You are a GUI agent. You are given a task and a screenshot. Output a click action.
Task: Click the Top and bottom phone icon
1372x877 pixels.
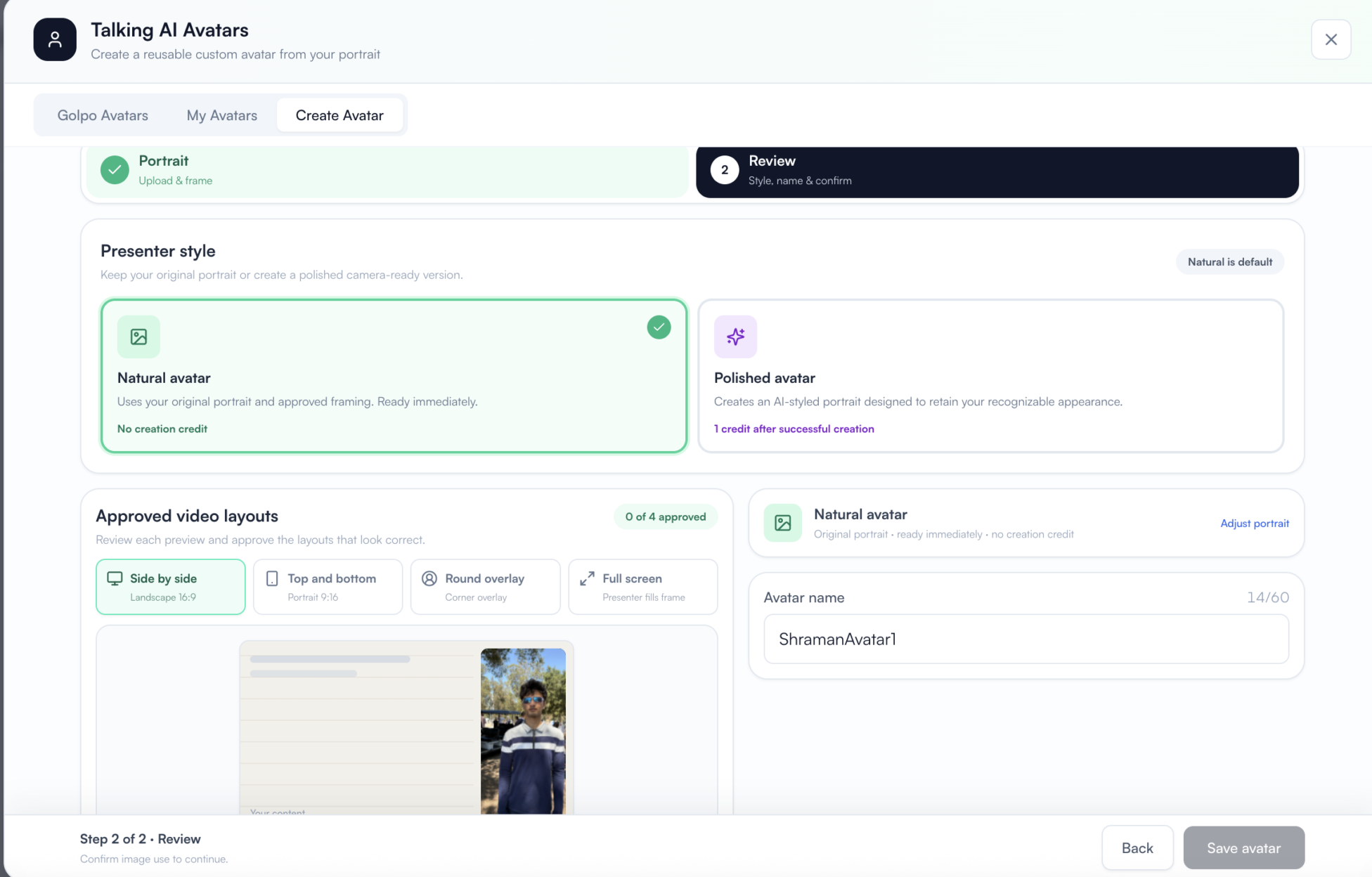tap(272, 578)
